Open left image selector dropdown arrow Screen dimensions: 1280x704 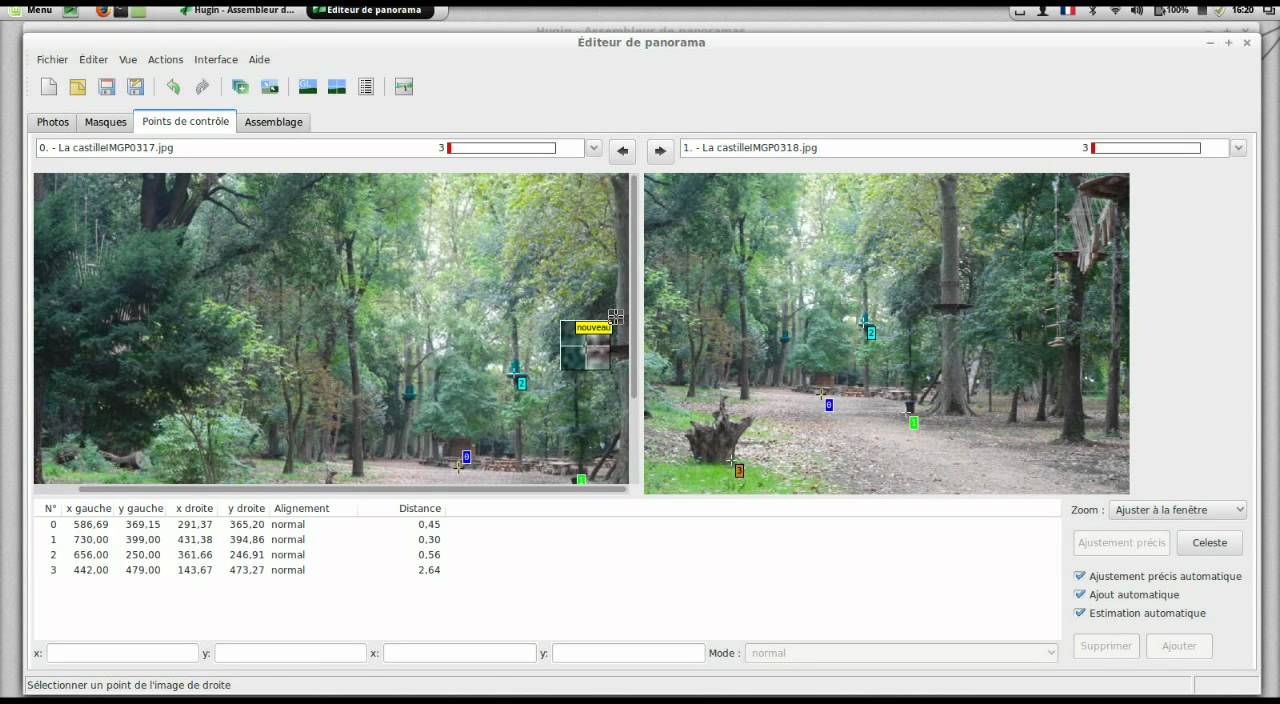[593, 148]
